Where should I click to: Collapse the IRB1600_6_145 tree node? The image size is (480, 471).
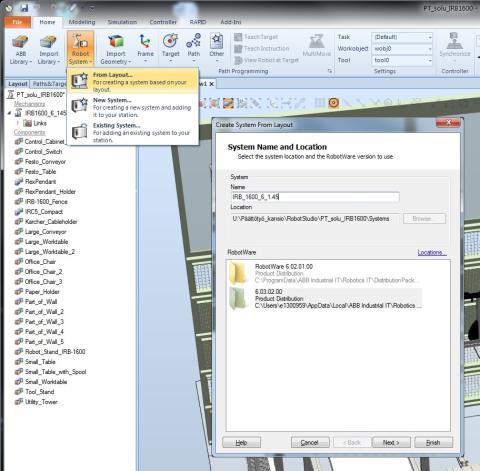[x=9, y=113]
